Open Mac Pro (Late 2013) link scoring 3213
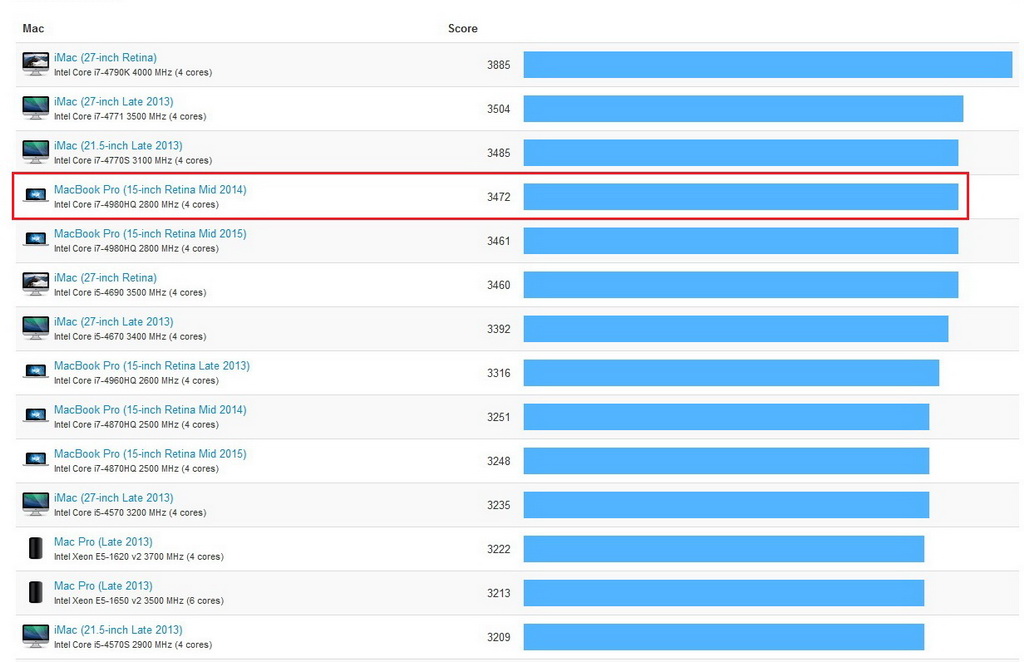The height and width of the screenshot is (662, 1024). tap(103, 586)
